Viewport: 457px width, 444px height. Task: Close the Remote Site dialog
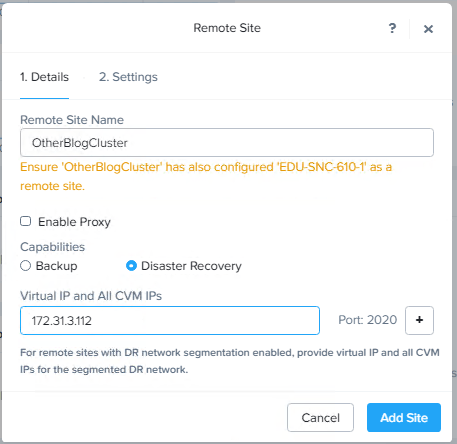428,29
